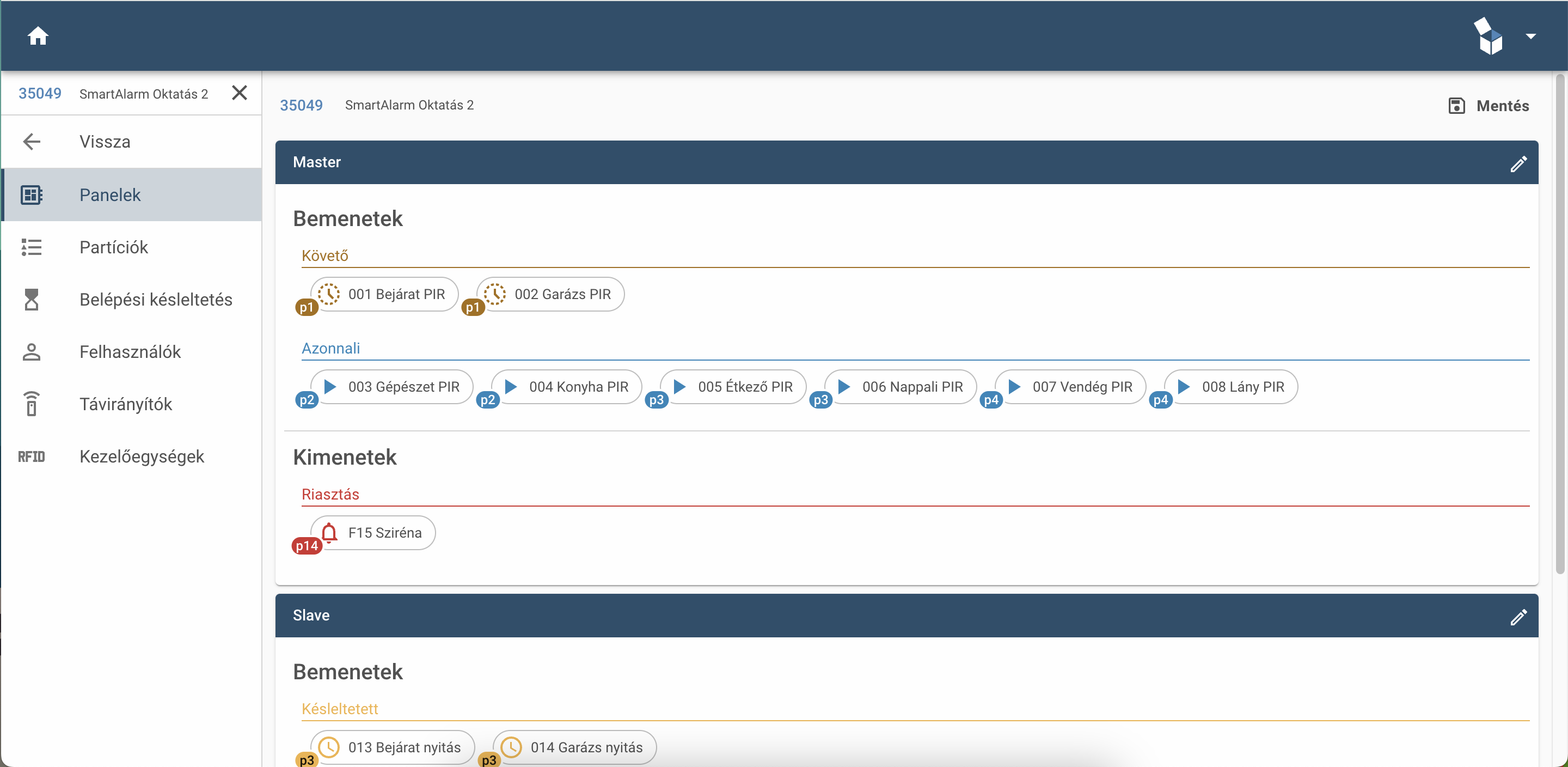Screen dimensions: 1568x767
Task: Click the Azonnali category label
Action: [x=330, y=349]
